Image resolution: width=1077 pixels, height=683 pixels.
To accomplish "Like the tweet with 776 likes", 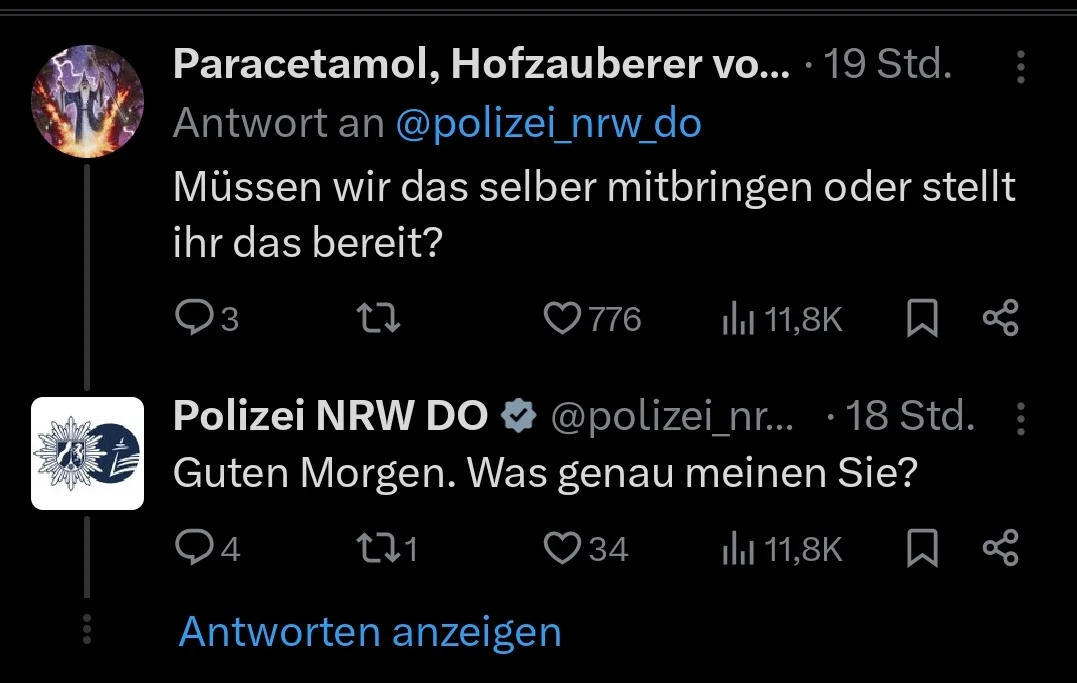I will 592,318.
